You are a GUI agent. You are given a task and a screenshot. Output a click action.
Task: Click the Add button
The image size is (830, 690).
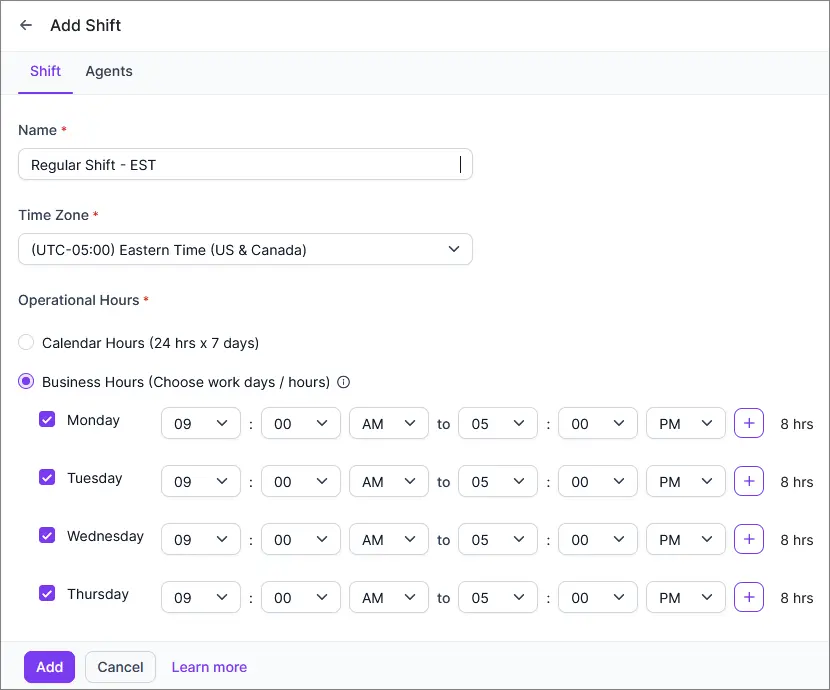click(x=49, y=667)
